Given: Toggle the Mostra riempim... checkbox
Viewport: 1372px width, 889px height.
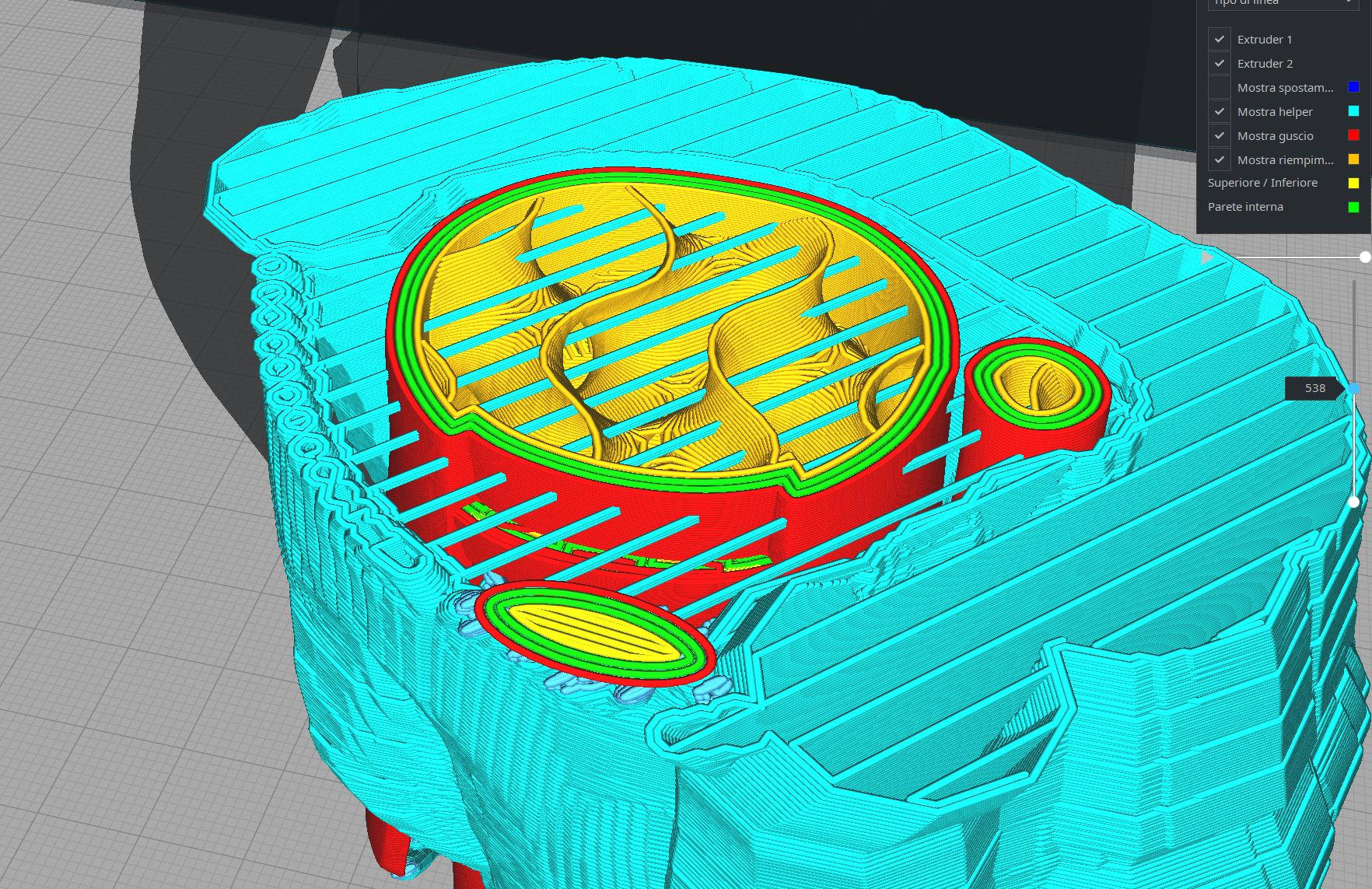Looking at the screenshot, I should (x=1219, y=159).
